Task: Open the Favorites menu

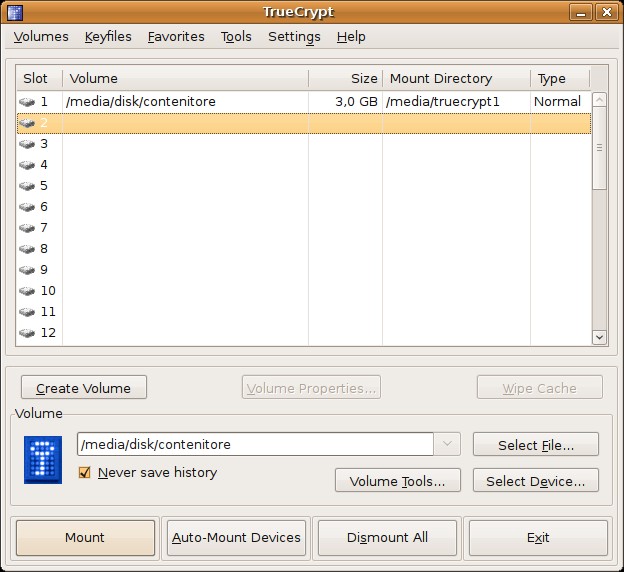Action: 176,37
